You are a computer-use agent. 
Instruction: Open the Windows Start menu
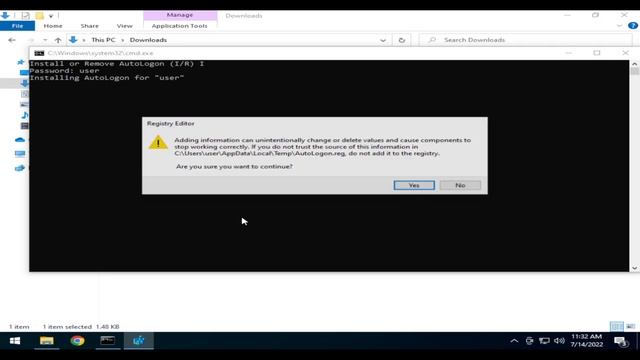click(x=15, y=341)
